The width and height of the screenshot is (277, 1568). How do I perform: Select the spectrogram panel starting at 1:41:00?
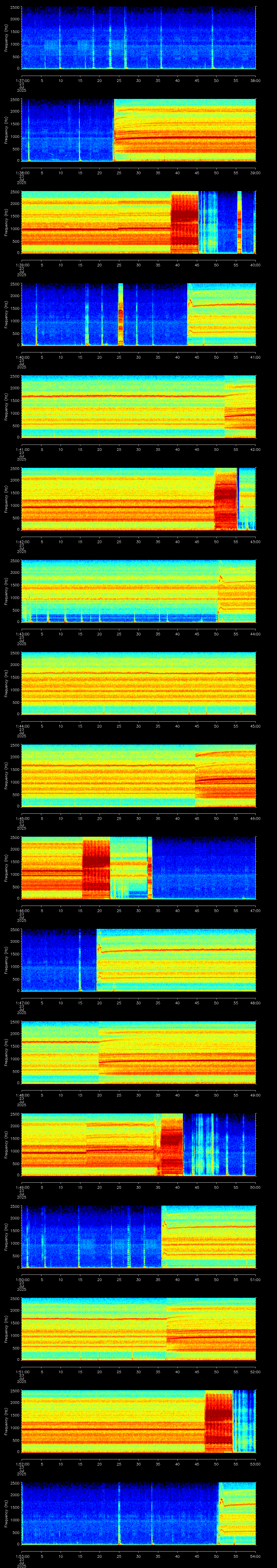[139, 407]
